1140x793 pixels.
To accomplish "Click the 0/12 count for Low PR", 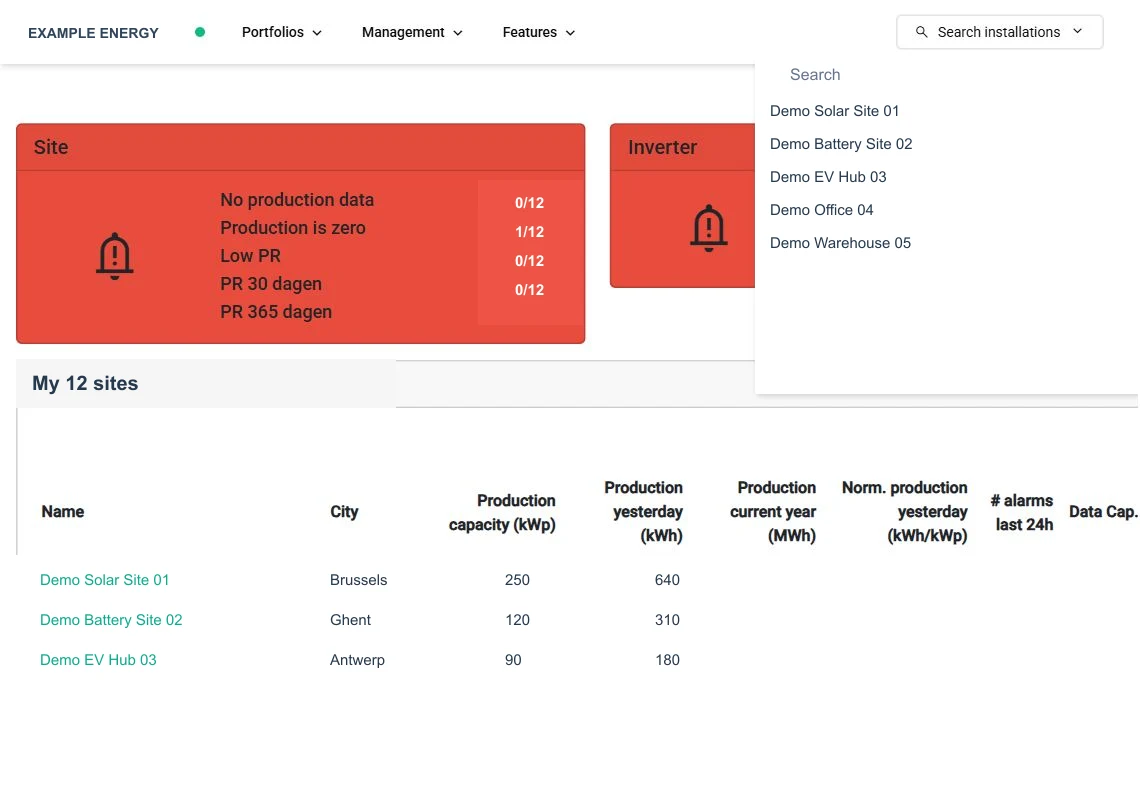I will (x=529, y=261).
